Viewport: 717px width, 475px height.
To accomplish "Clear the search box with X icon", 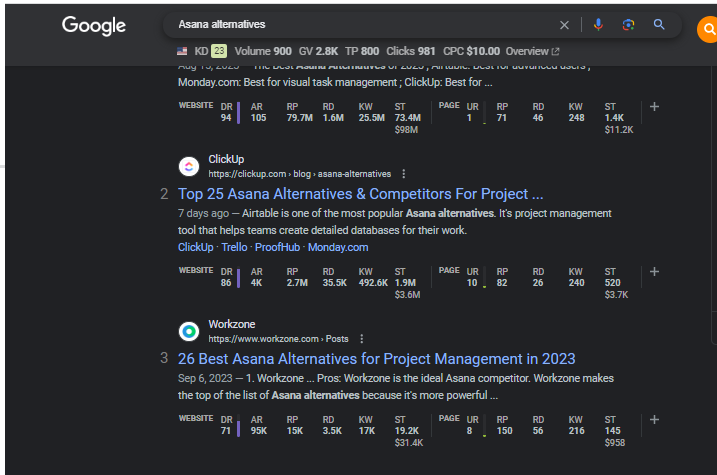I will 564,25.
